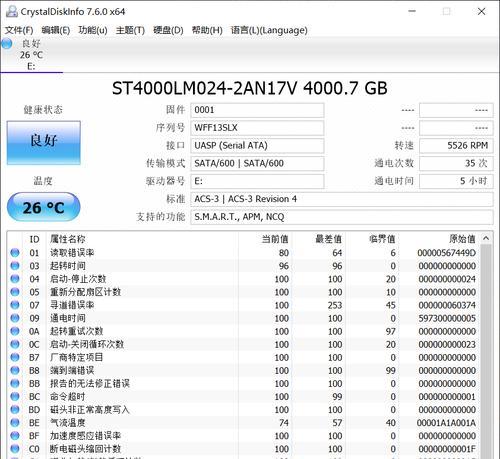Click the 健康状态 label
Screen dimensions: 500x459
point(43,110)
